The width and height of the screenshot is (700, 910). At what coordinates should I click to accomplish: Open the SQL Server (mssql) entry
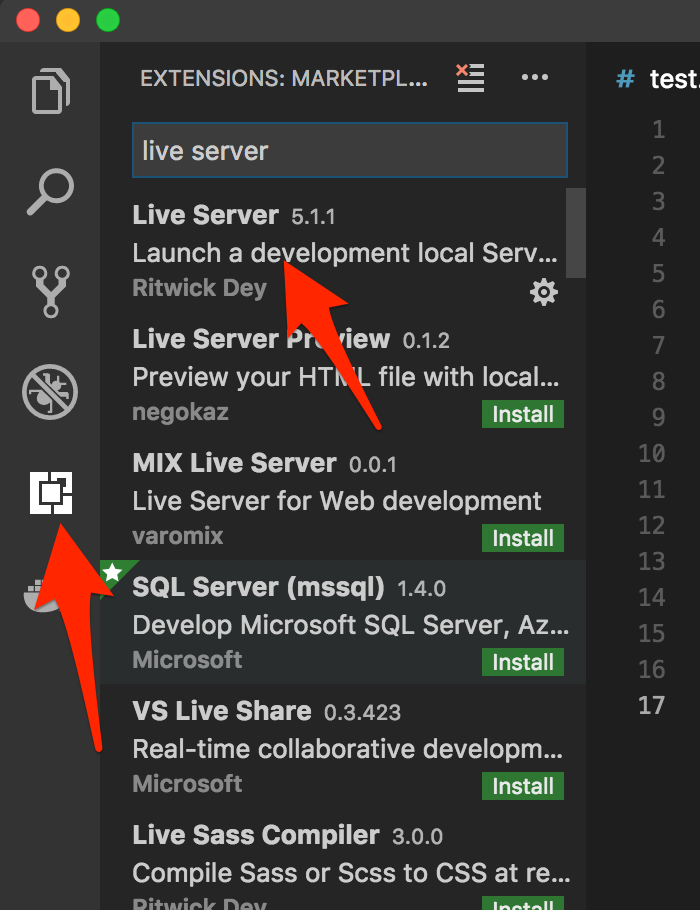(342, 622)
